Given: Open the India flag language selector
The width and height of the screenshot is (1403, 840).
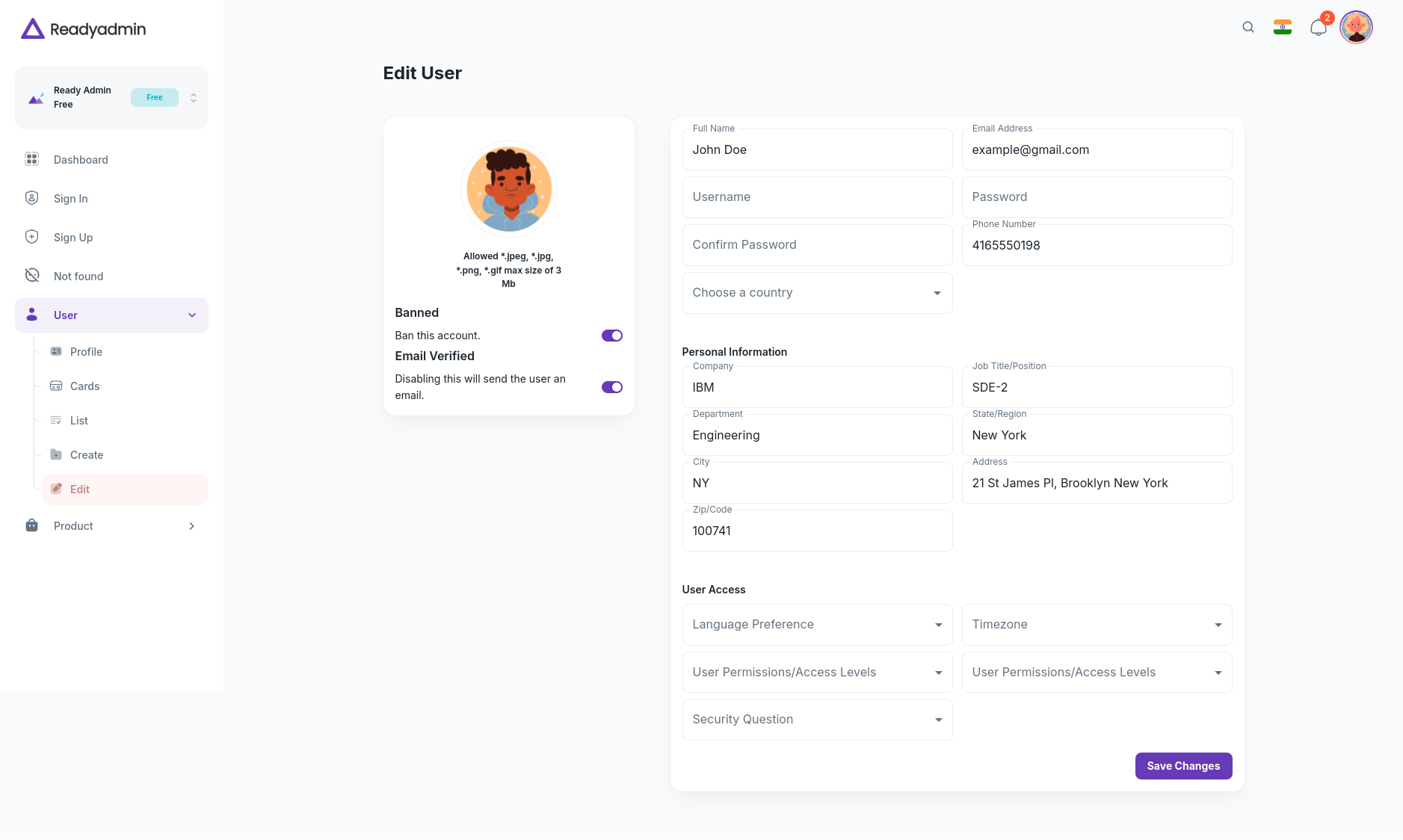Looking at the screenshot, I should pyautogui.click(x=1282, y=28).
